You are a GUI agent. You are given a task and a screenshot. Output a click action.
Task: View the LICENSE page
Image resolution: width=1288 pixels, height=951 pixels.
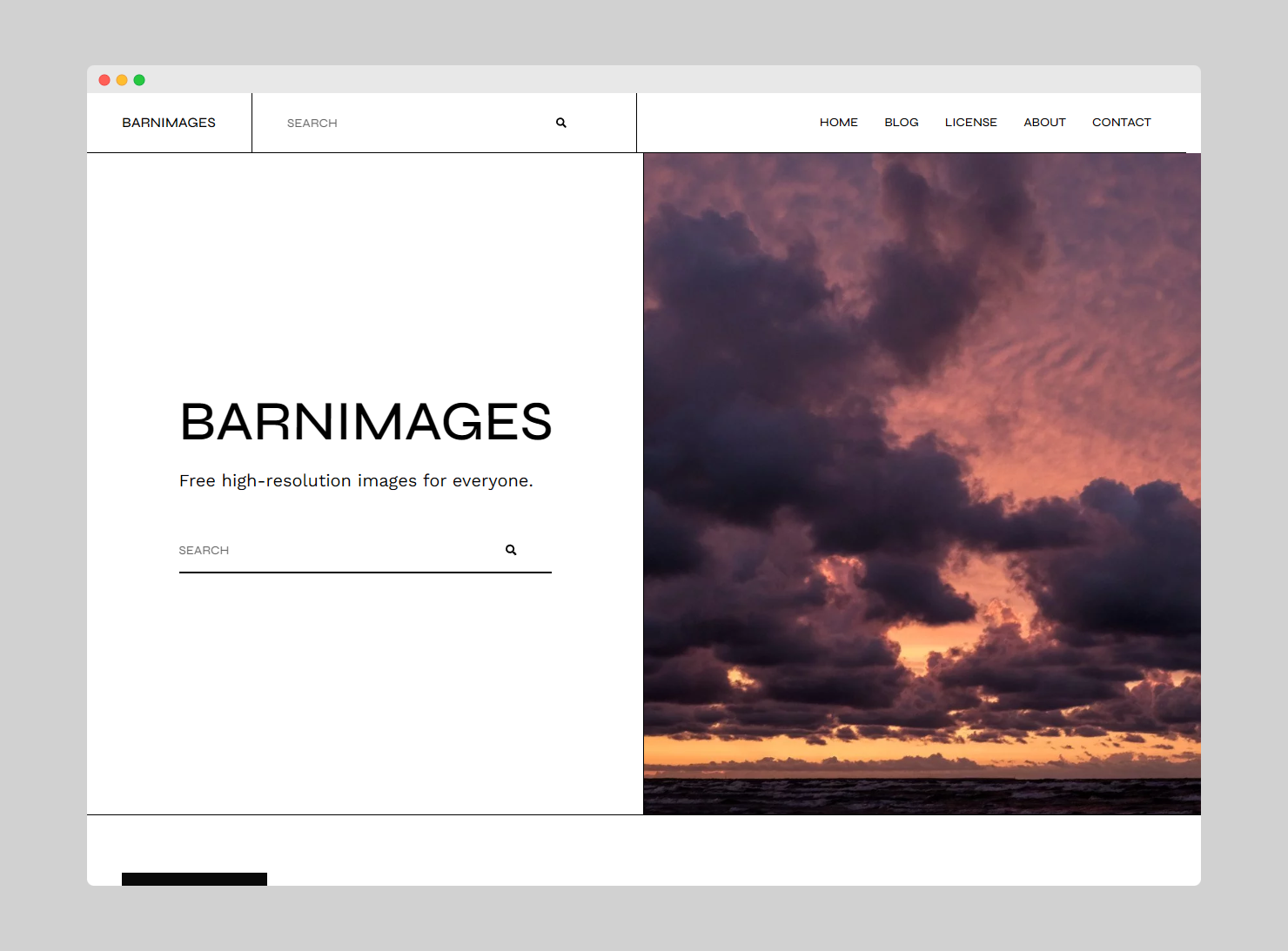[x=970, y=123]
